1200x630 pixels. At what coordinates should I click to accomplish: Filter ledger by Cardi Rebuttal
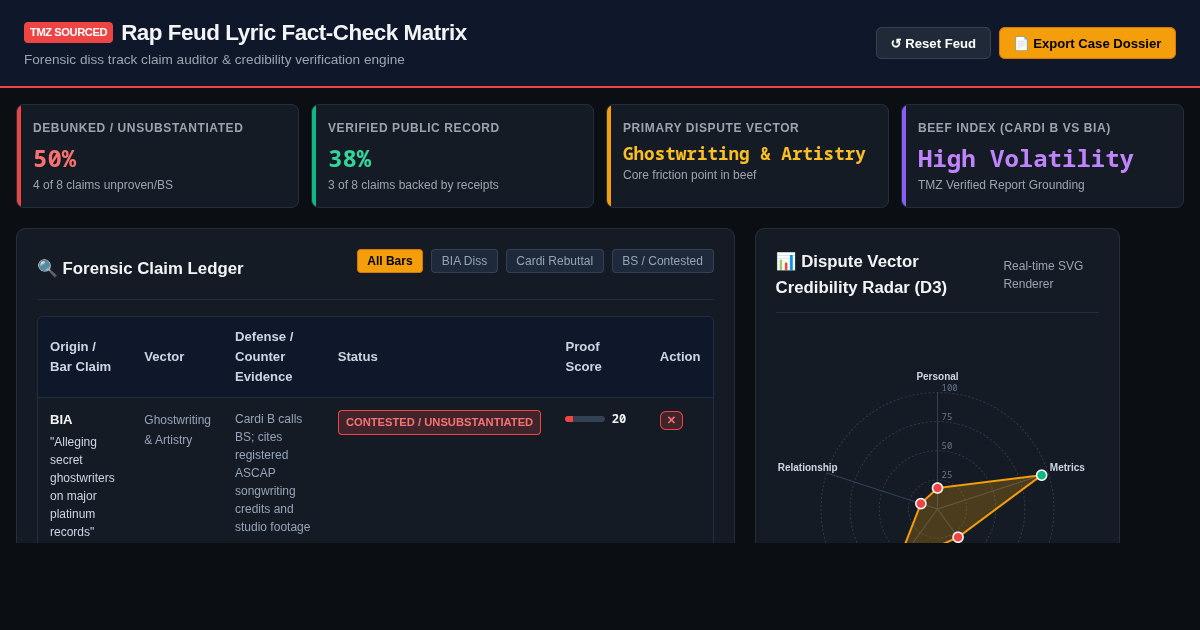pos(555,261)
